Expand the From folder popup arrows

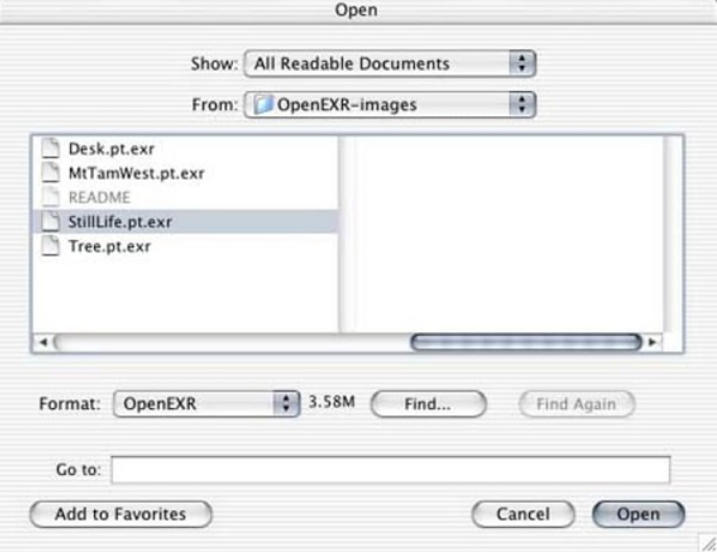click(x=522, y=104)
